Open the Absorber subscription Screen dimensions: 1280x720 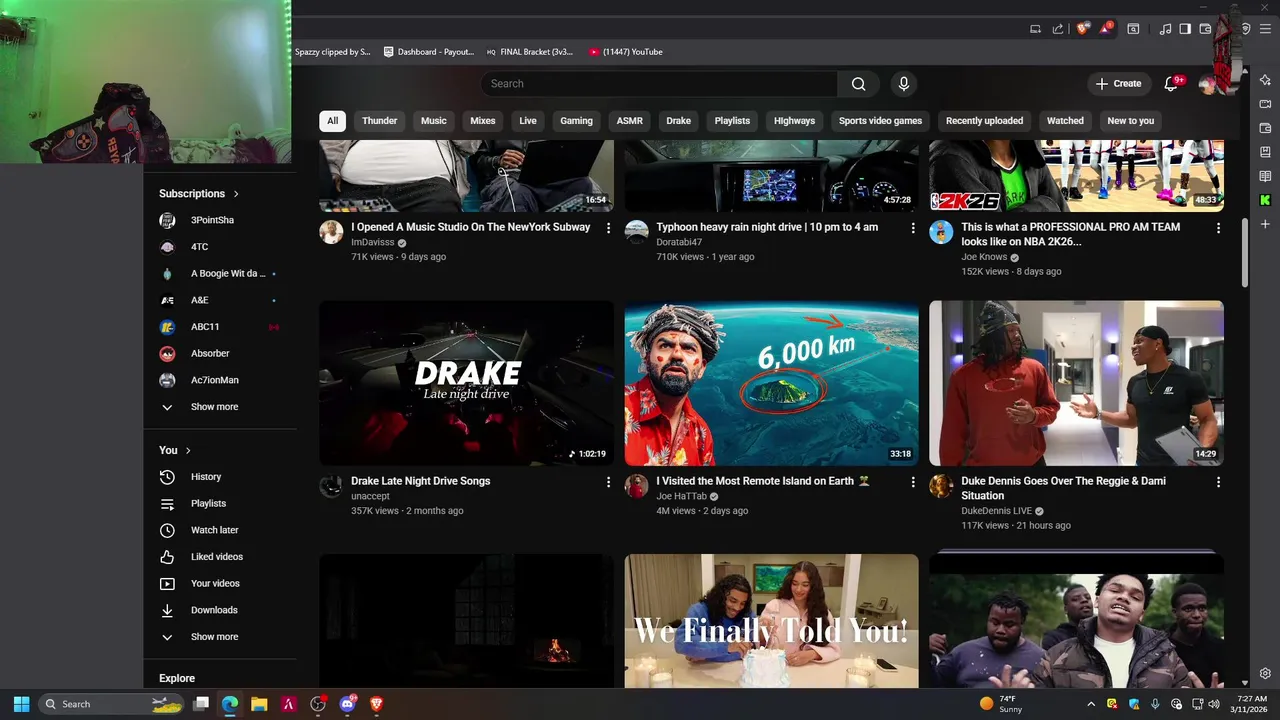220,353
